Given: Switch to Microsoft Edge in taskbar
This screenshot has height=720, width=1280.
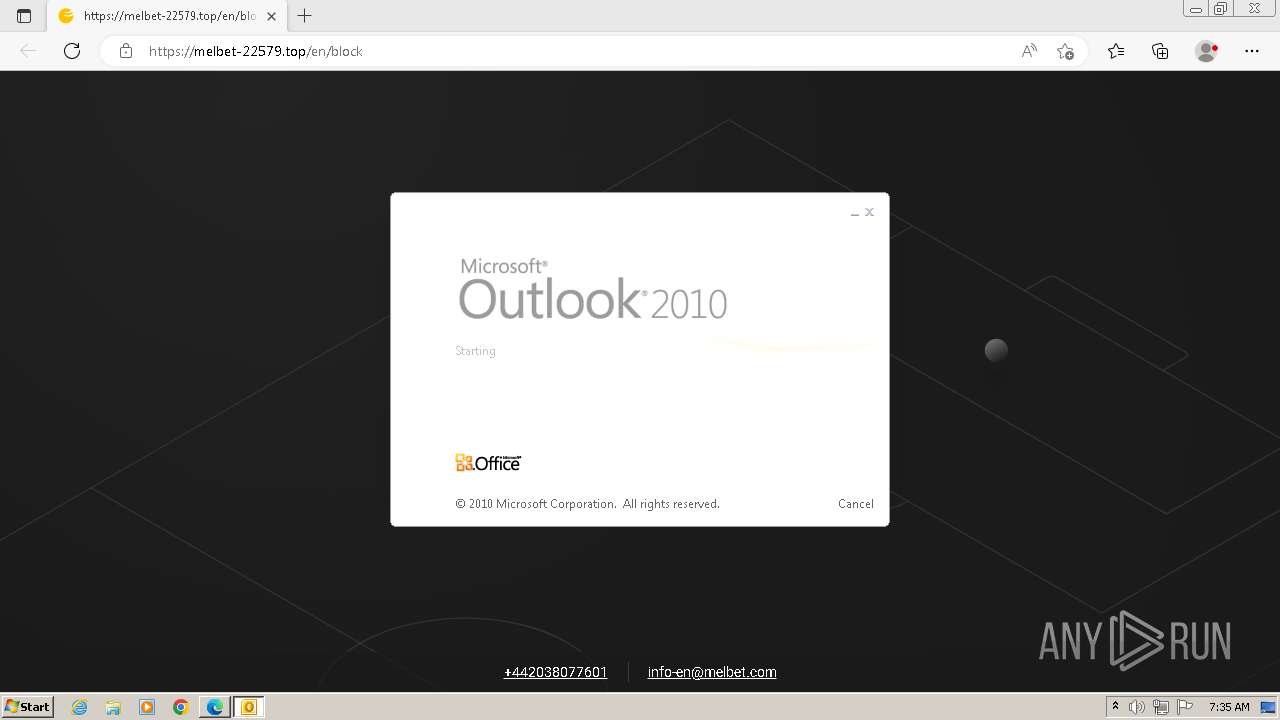Looking at the screenshot, I should [215, 707].
